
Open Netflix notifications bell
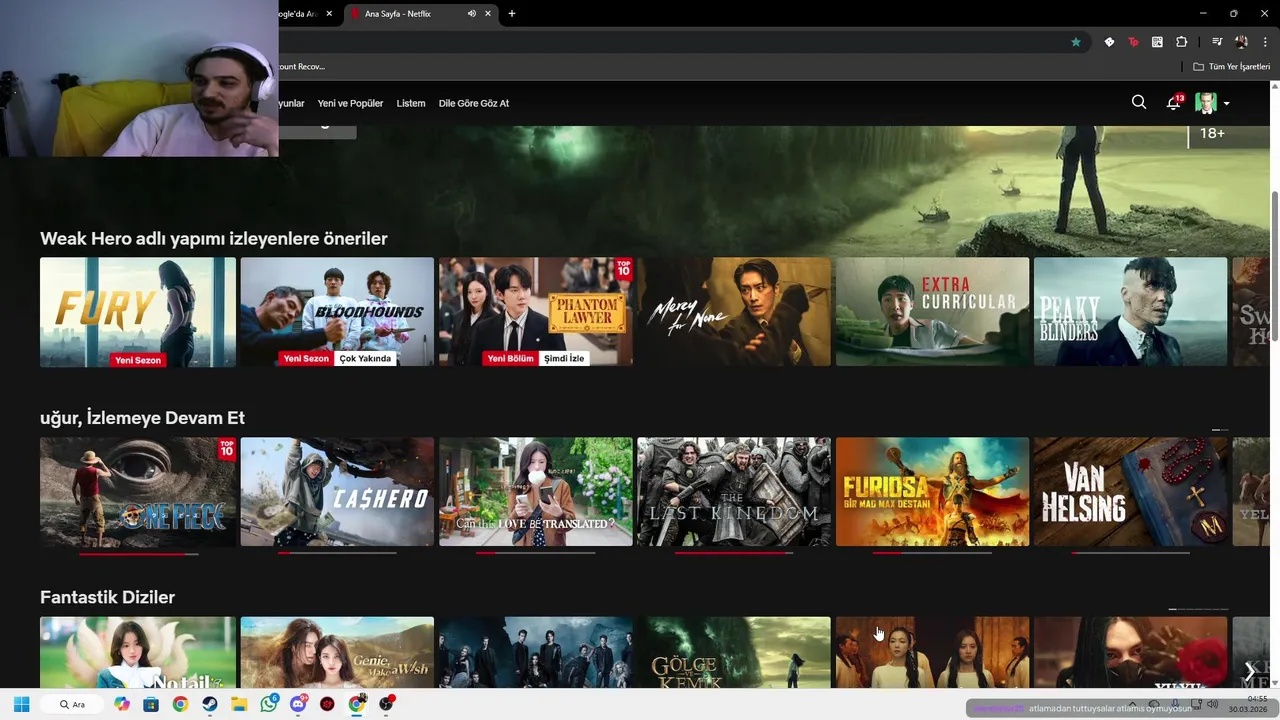1174,102
